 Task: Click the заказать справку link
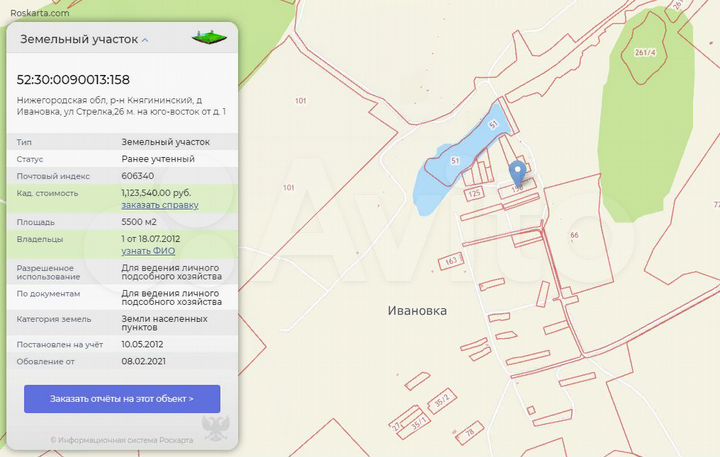[160, 205]
